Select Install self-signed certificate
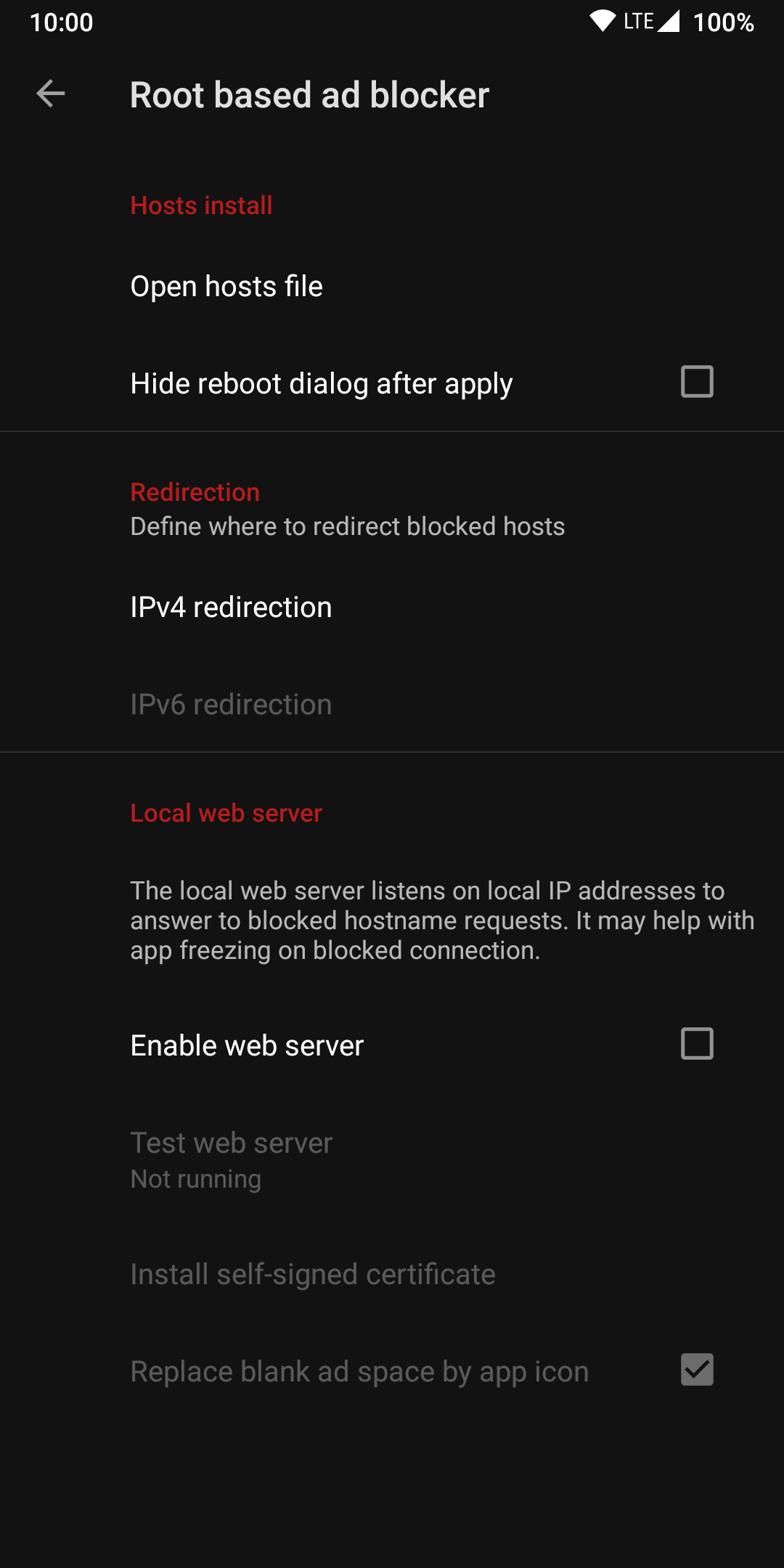This screenshot has height=1568, width=784. coord(313,1274)
